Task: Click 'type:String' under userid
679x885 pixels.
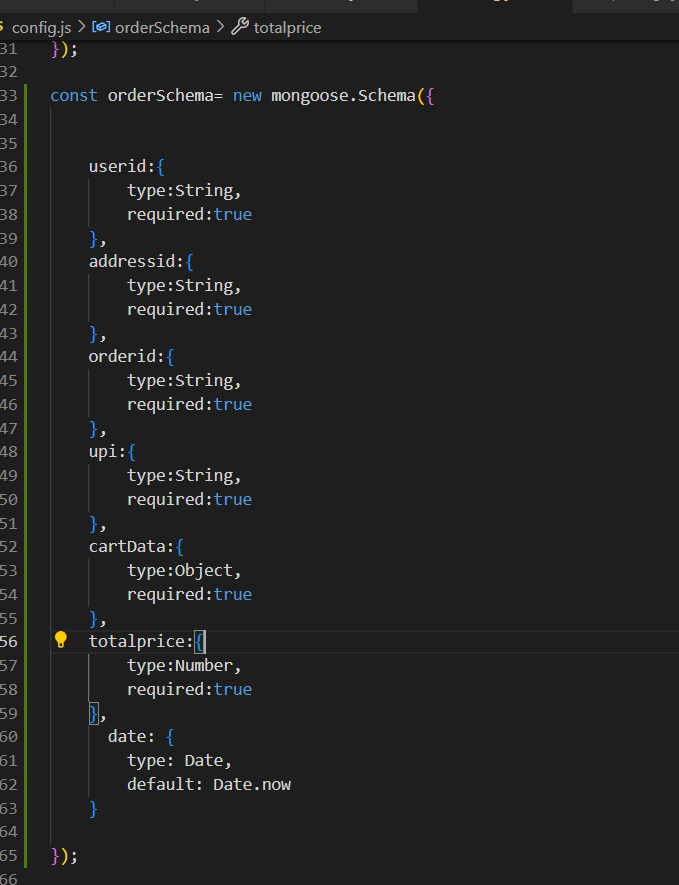Action: coord(180,191)
